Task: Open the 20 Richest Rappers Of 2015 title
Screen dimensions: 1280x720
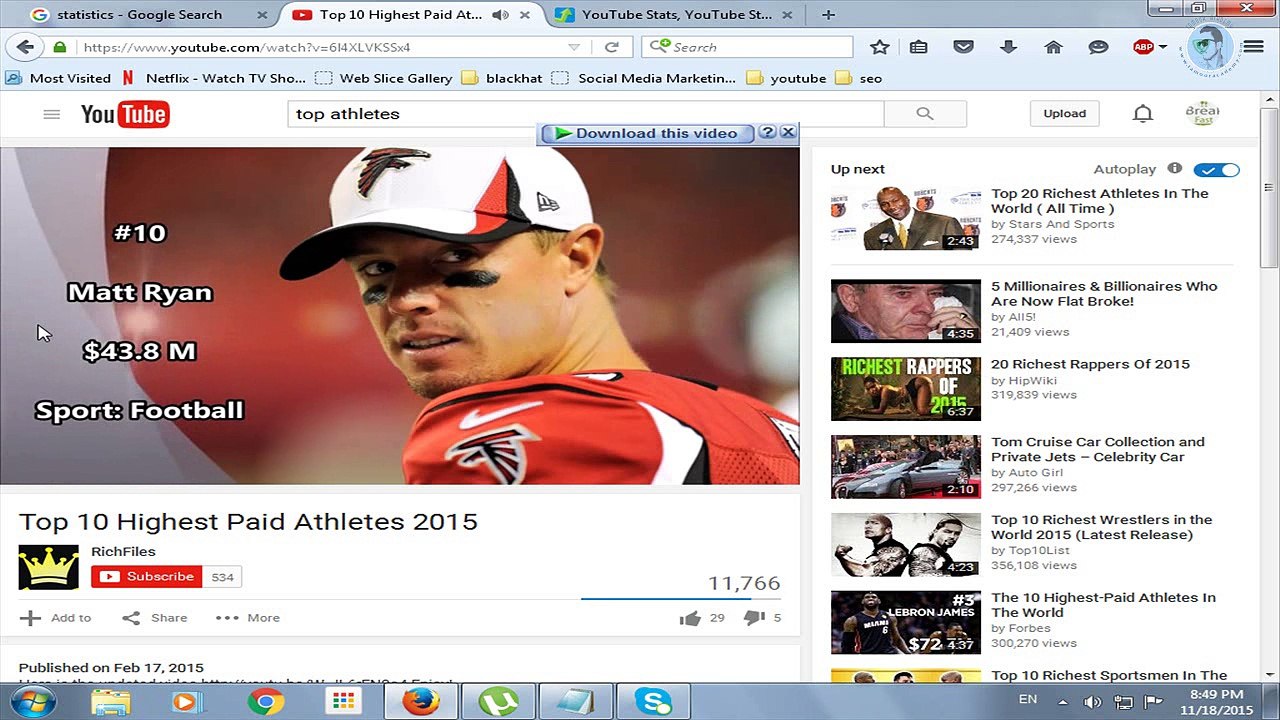Action: pyautogui.click(x=1090, y=364)
